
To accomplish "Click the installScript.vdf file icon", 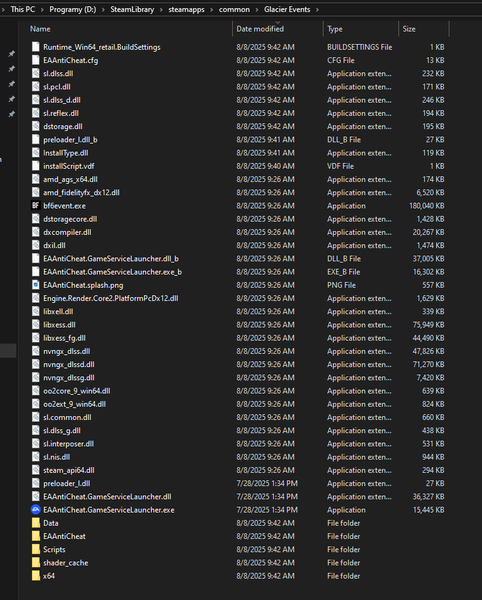I will (x=36, y=166).
